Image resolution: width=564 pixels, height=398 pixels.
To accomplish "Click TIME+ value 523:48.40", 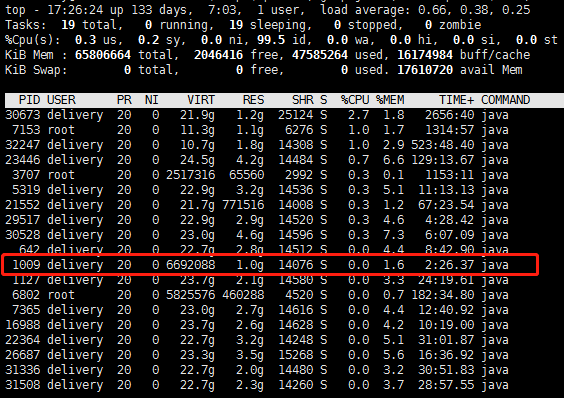I will (443, 145).
